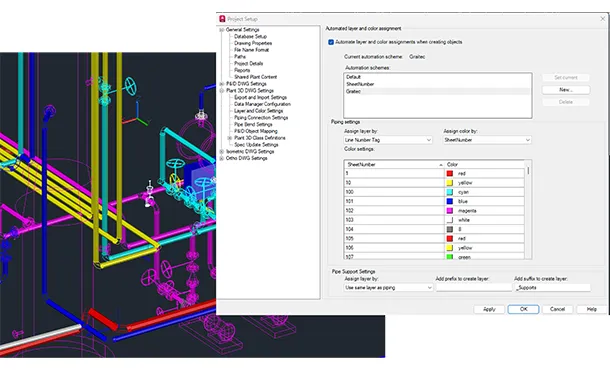The image size is (610, 370).
Task: Click the Add prefix to create layer field
Action: coord(473,288)
